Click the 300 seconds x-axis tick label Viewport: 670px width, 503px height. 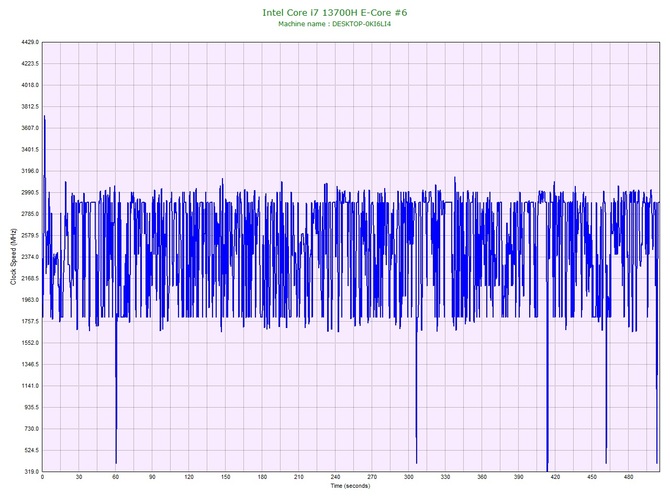point(408,477)
